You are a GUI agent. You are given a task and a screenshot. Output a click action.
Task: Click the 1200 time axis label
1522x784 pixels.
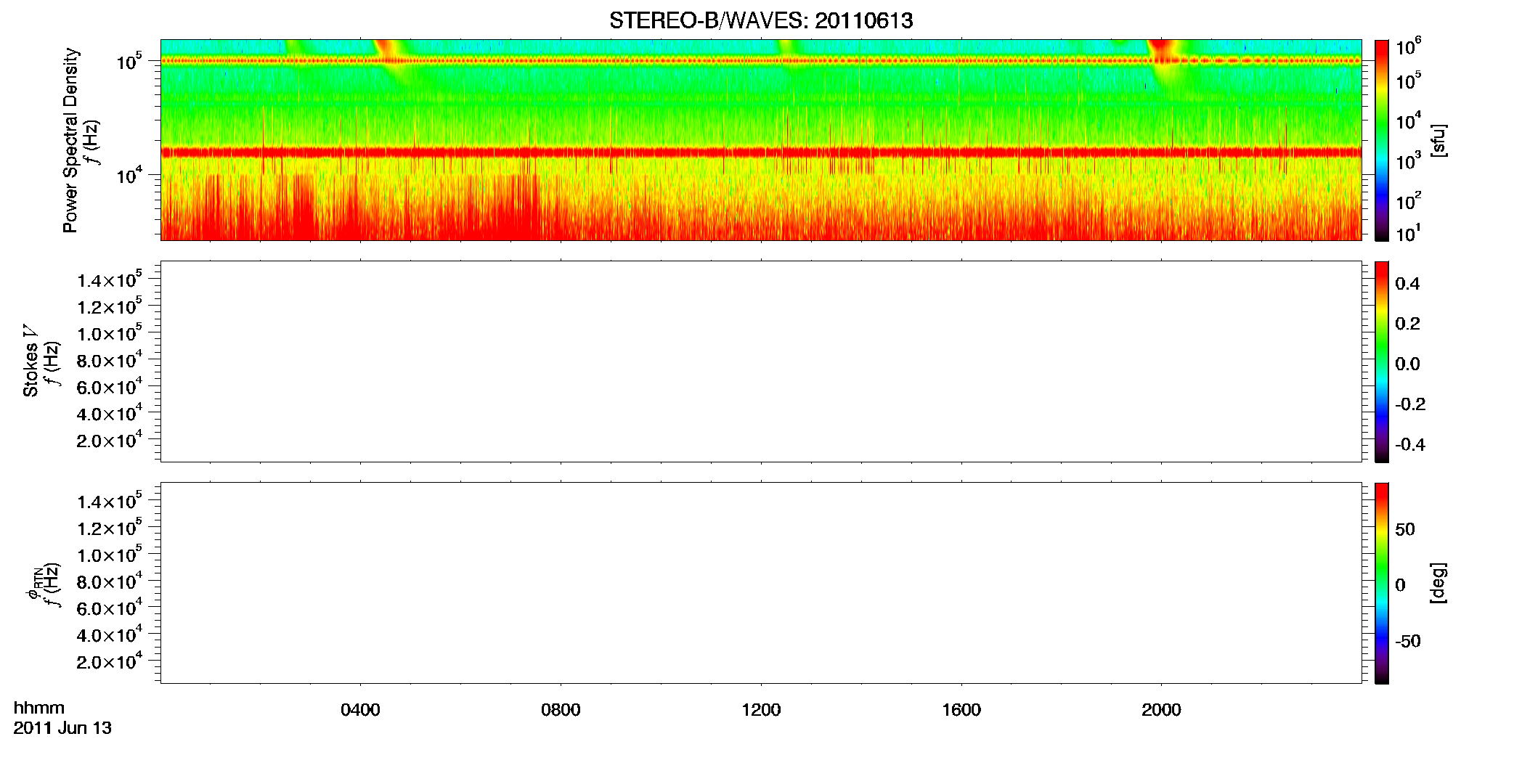(761, 710)
